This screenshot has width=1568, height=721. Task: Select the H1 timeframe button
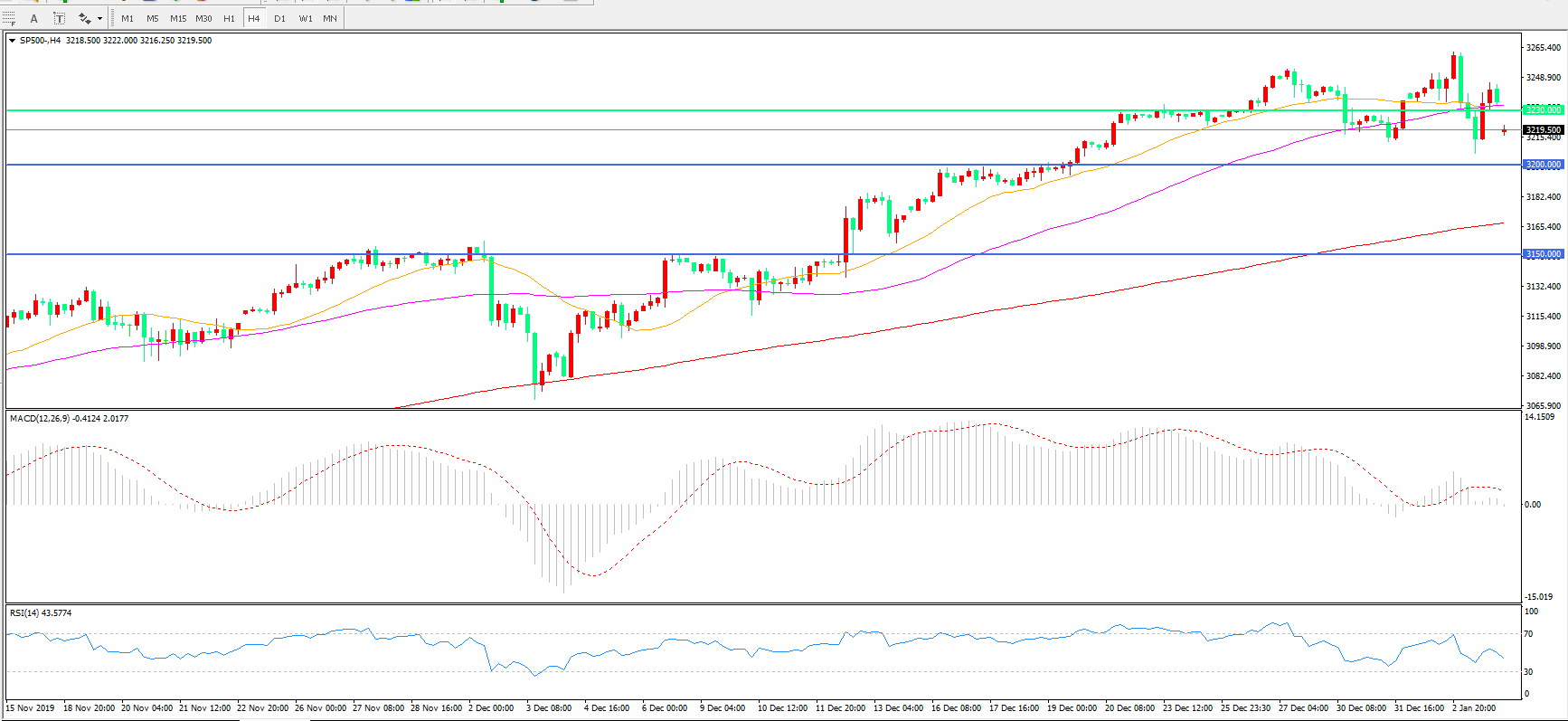[x=229, y=18]
